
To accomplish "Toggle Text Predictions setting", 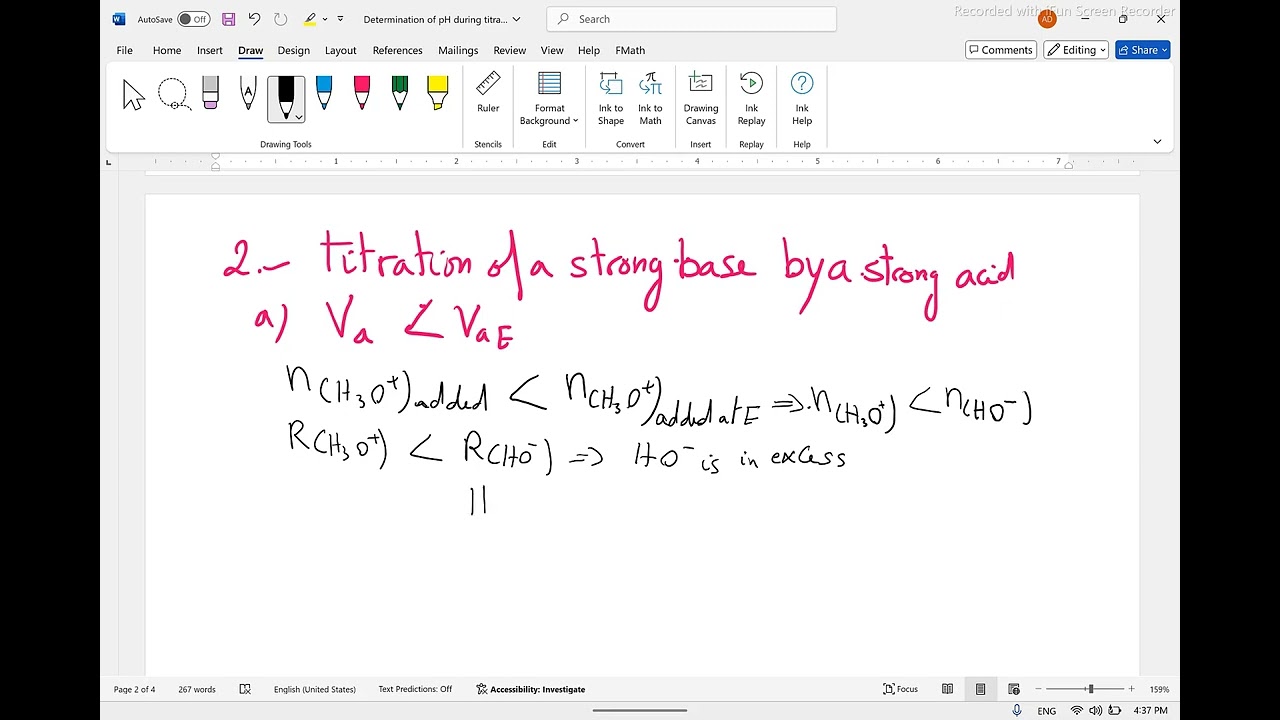I will (415, 689).
